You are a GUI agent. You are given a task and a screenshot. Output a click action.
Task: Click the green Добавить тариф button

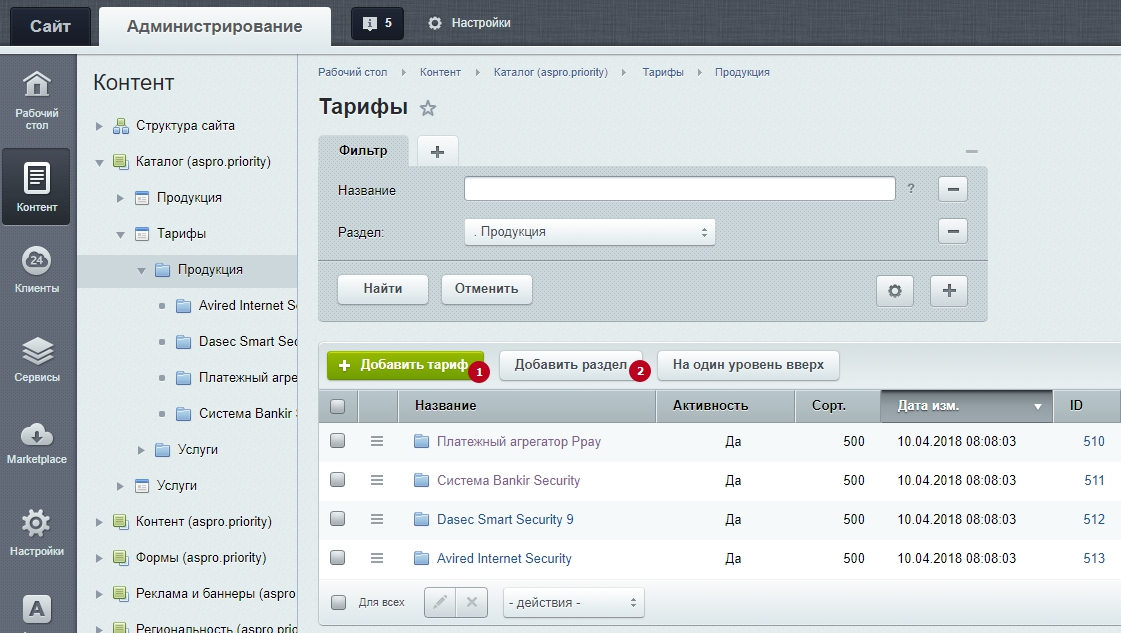(x=405, y=365)
